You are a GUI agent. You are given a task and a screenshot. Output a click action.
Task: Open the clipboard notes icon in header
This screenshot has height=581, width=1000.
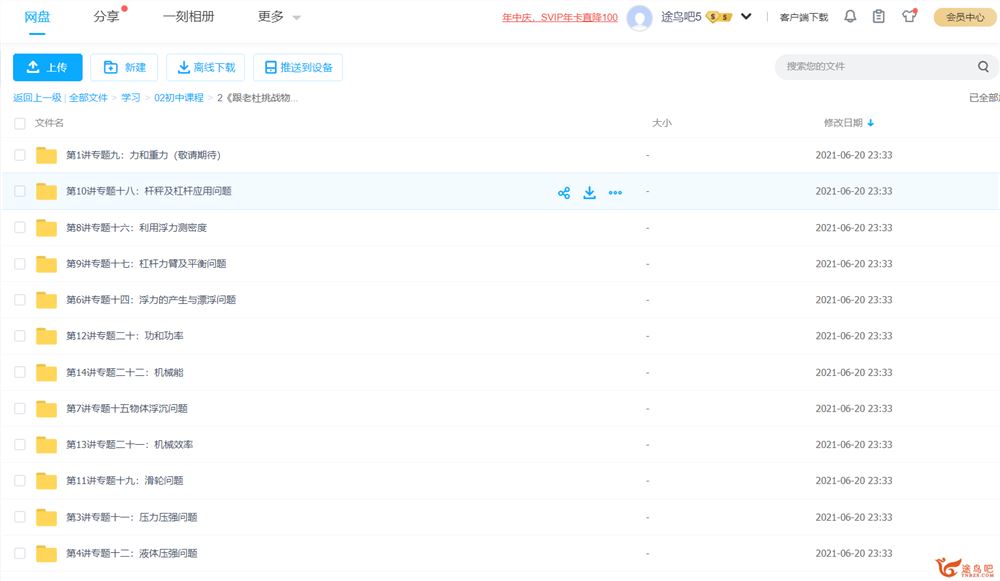tap(879, 17)
